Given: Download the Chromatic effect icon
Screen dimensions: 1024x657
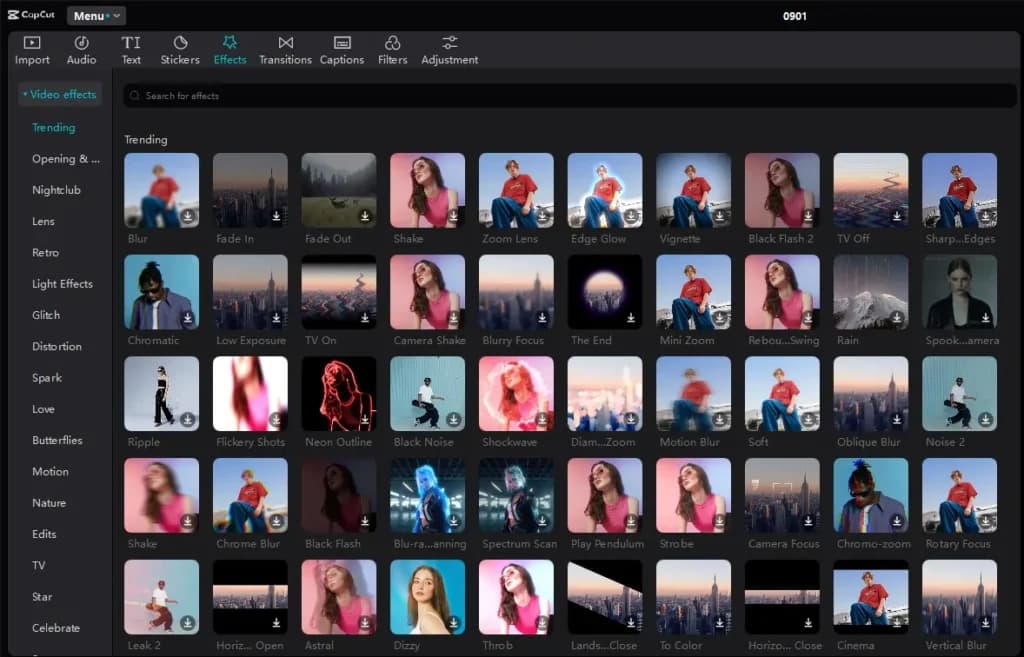Looking at the screenshot, I should [x=188, y=317].
